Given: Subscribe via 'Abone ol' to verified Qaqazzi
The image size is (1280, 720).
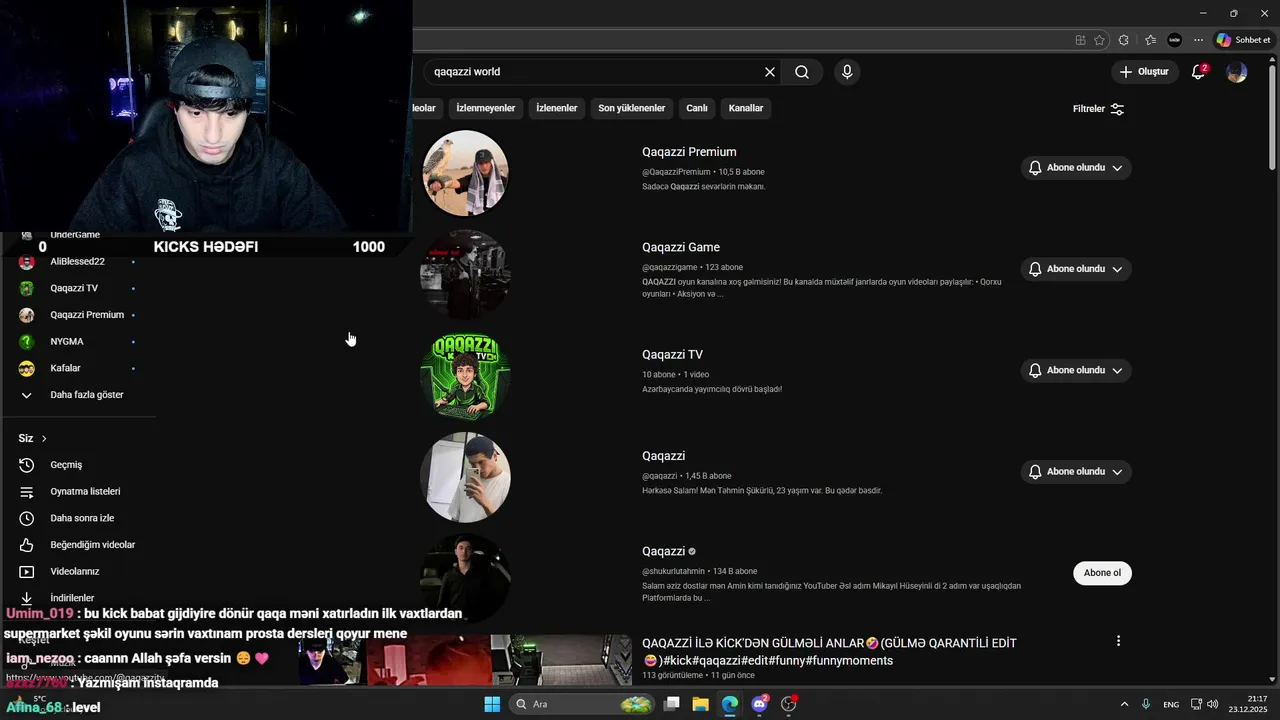Looking at the screenshot, I should tap(1102, 573).
